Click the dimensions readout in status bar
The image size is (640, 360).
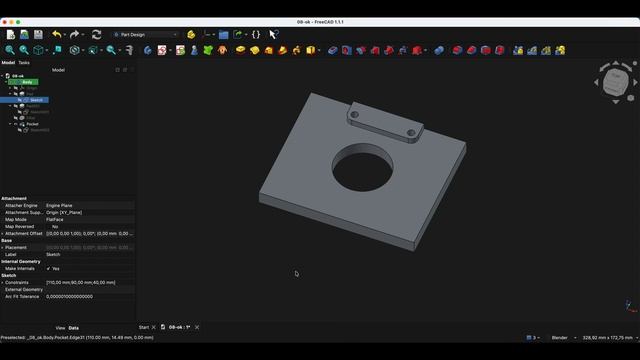click(x=608, y=338)
